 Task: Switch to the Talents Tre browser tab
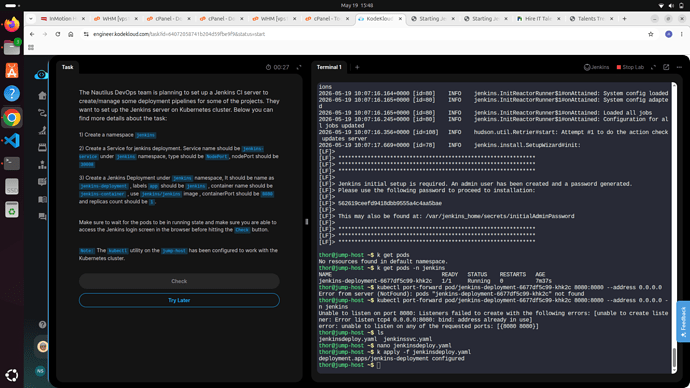[591, 19]
